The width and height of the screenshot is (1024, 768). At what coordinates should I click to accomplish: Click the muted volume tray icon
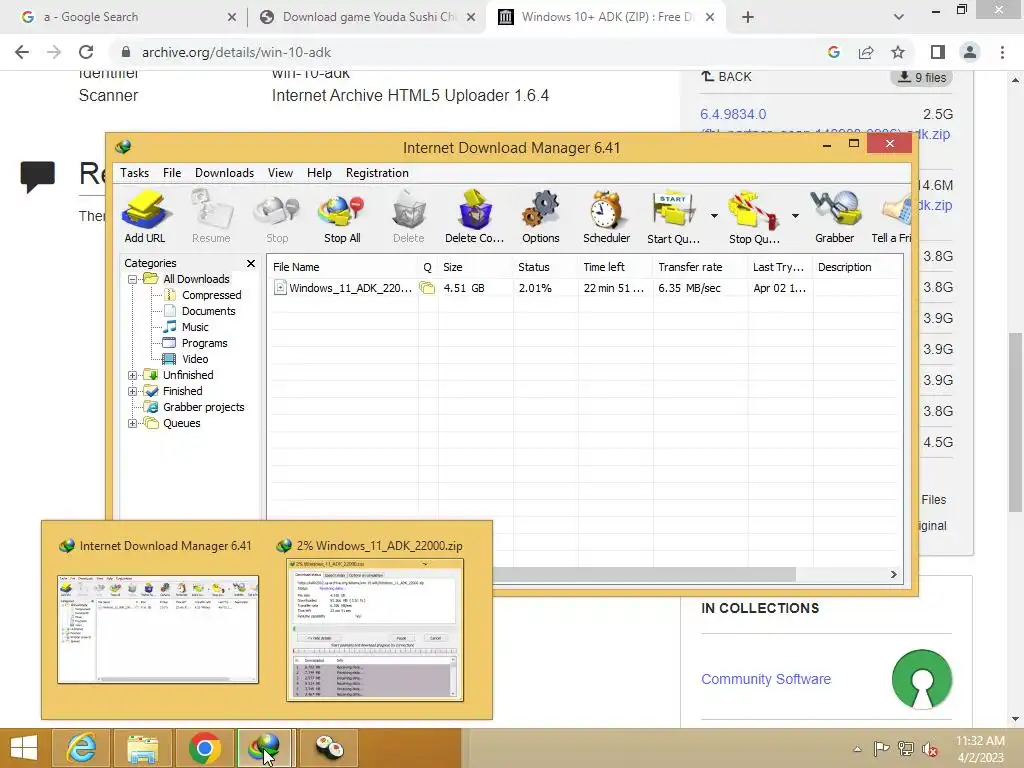point(929,748)
